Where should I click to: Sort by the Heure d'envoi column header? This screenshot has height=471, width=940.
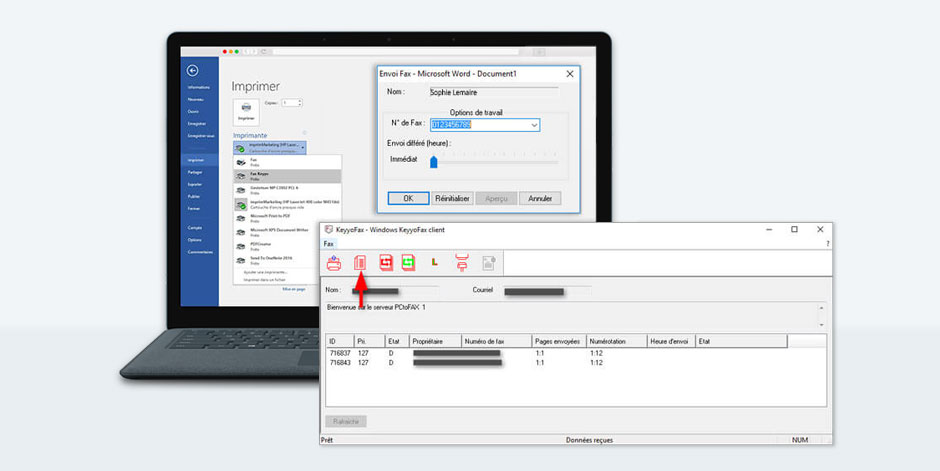pos(671,341)
